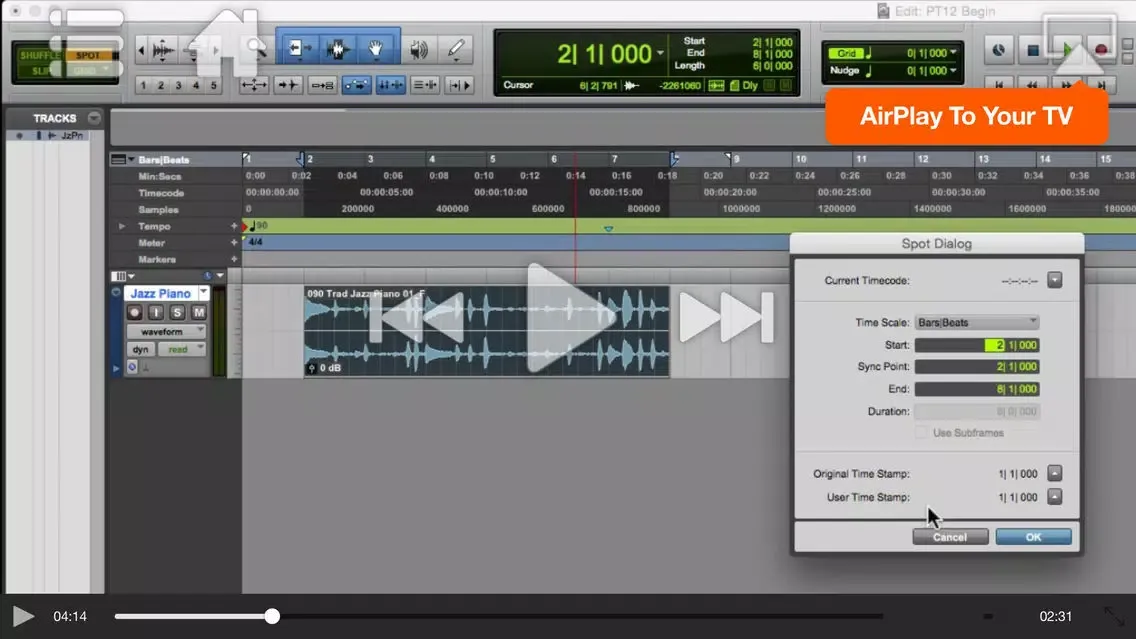The image size is (1136, 639).
Task: Click the track view columns icon
Action: pyautogui.click(x=119, y=276)
